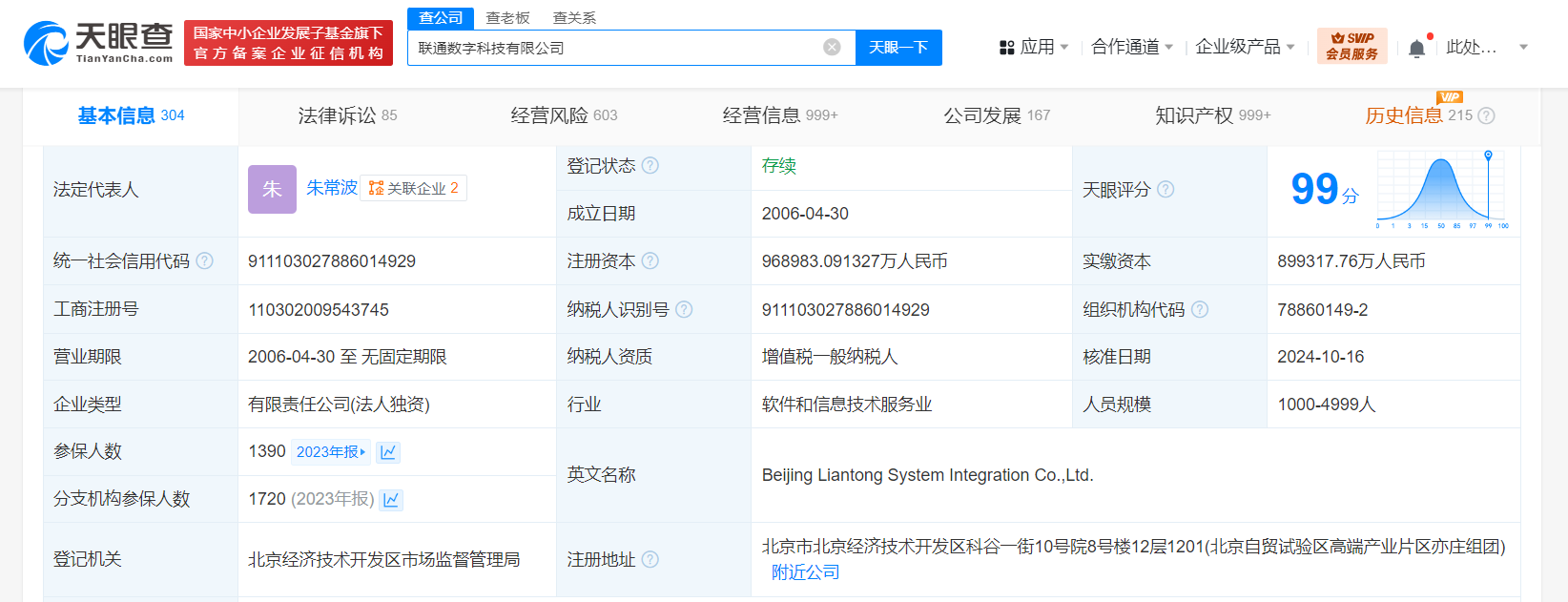
Task: Click help icon beside 天眼评分
Action: point(1166,190)
